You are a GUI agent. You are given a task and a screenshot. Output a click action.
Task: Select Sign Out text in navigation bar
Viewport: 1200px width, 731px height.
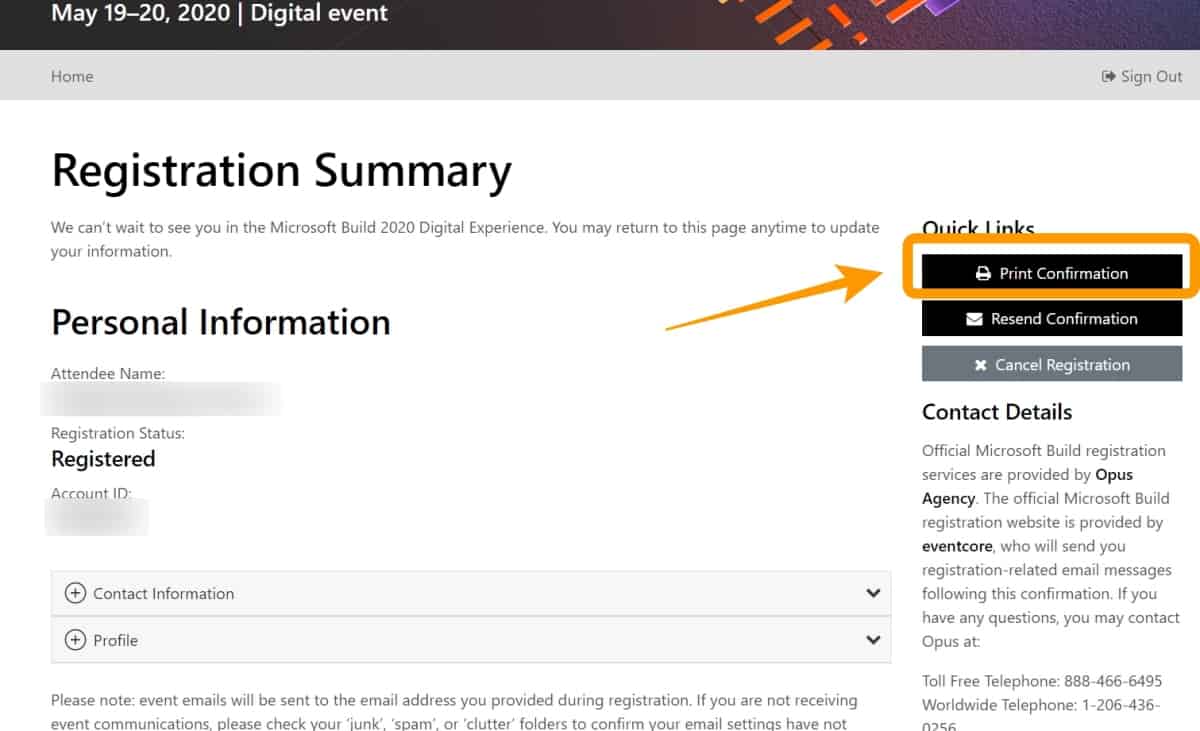(1151, 77)
